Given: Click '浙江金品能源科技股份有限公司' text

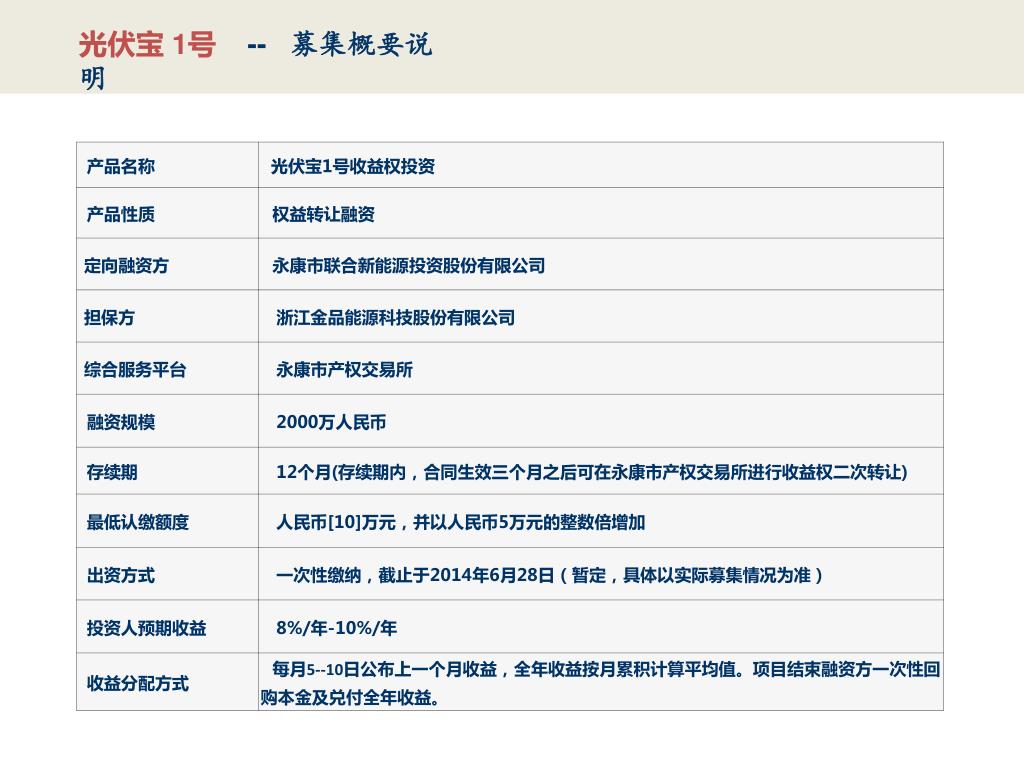Looking at the screenshot, I should pos(395,317).
